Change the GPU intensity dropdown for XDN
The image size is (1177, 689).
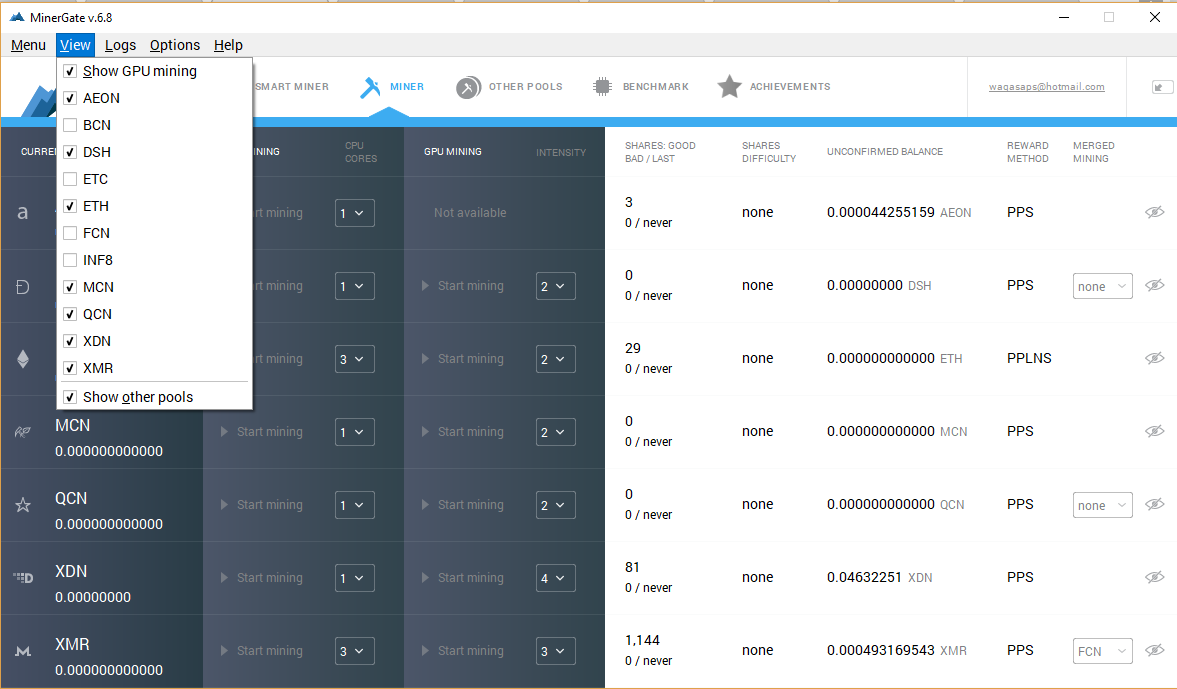click(x=555, y=578)
